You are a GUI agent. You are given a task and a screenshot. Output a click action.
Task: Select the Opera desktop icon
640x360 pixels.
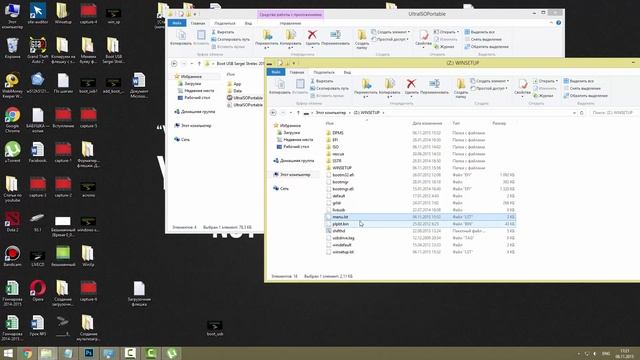pos(38,290)
